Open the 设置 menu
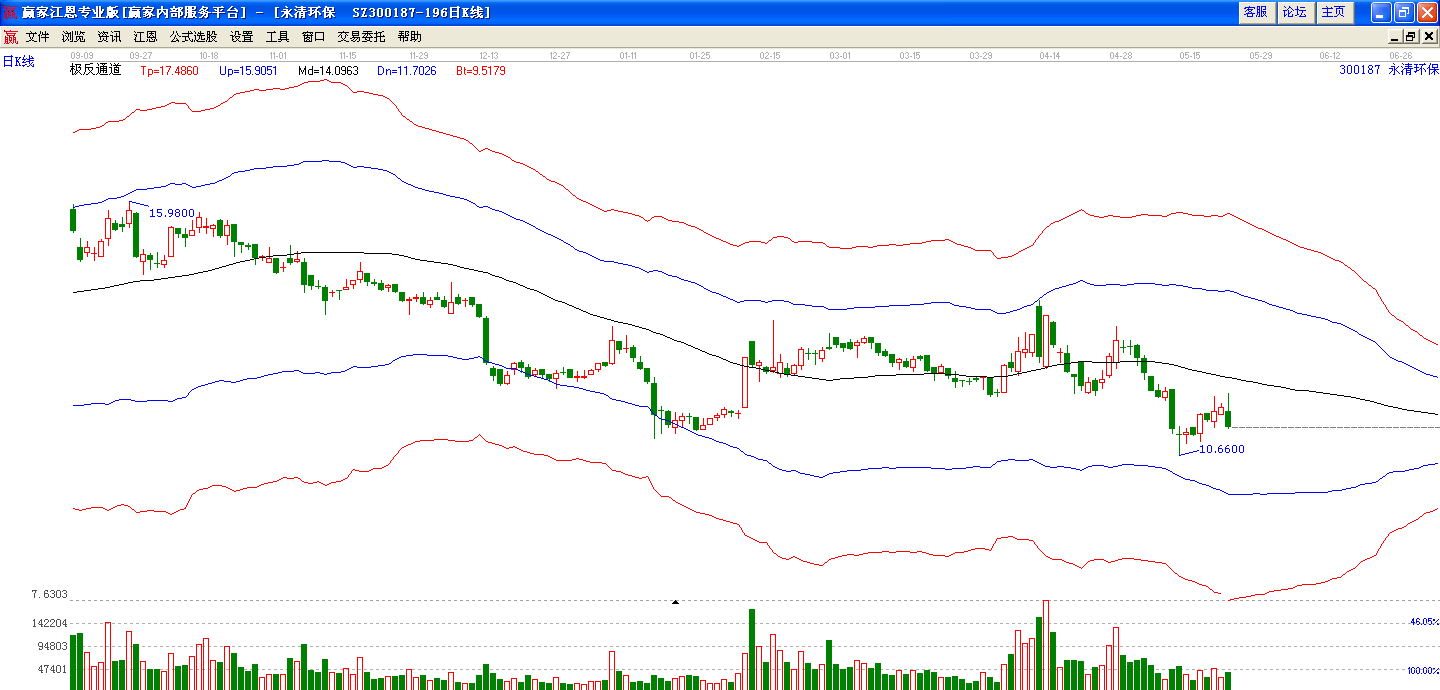The image size is (1440, 690). (242, 37)
